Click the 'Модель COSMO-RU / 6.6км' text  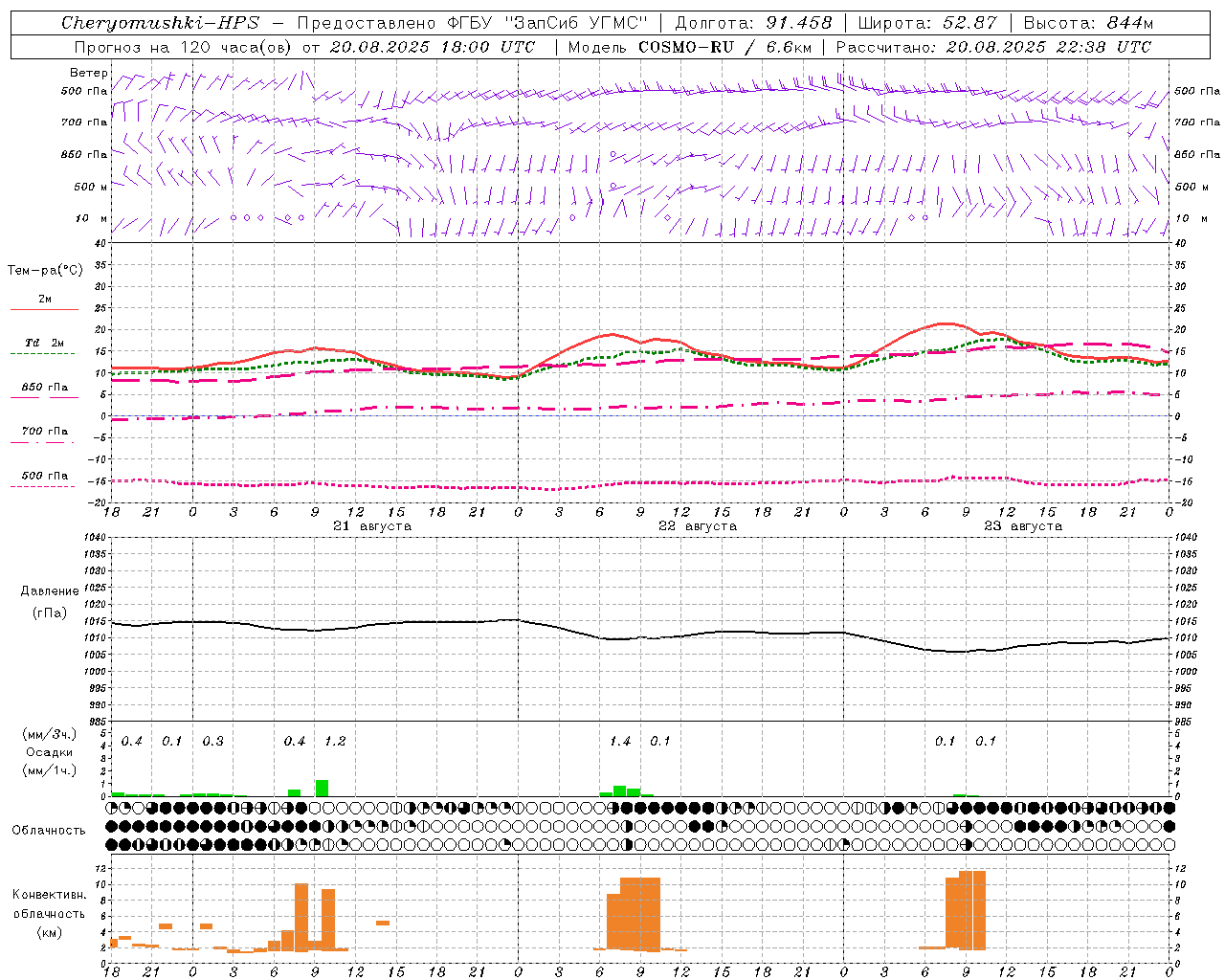[690, 47]
